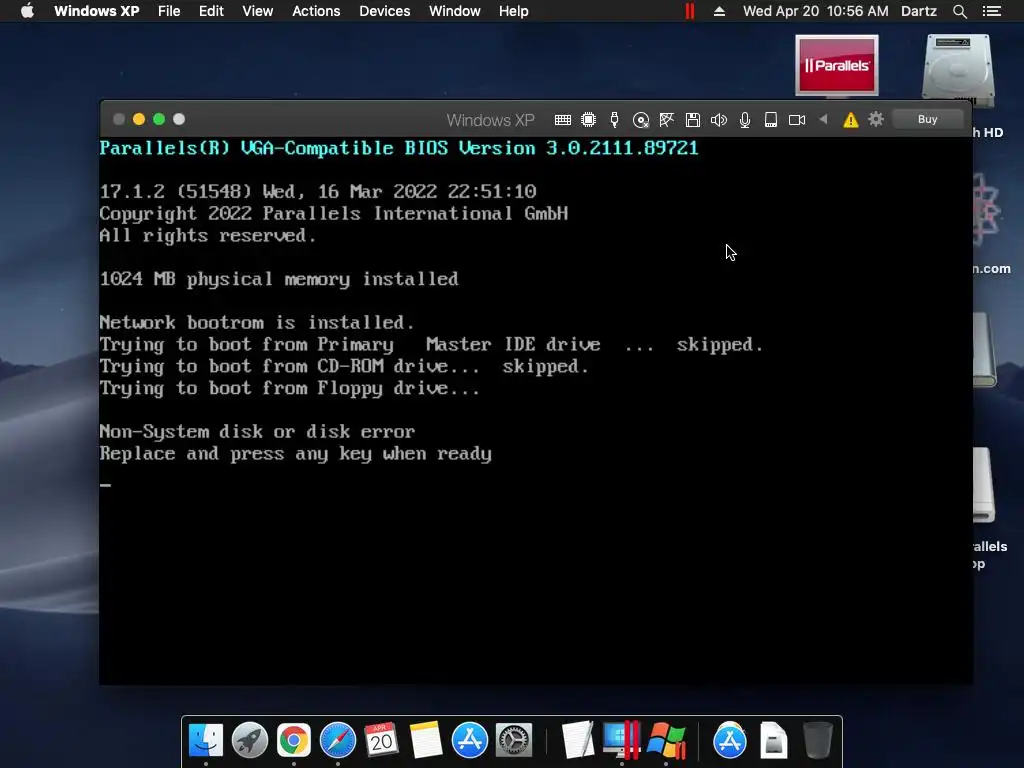Viewport: 1024px width, 768px height.
Task: Open Finder from the Dock
Action: pyautogui.click(x=206, y=740)
